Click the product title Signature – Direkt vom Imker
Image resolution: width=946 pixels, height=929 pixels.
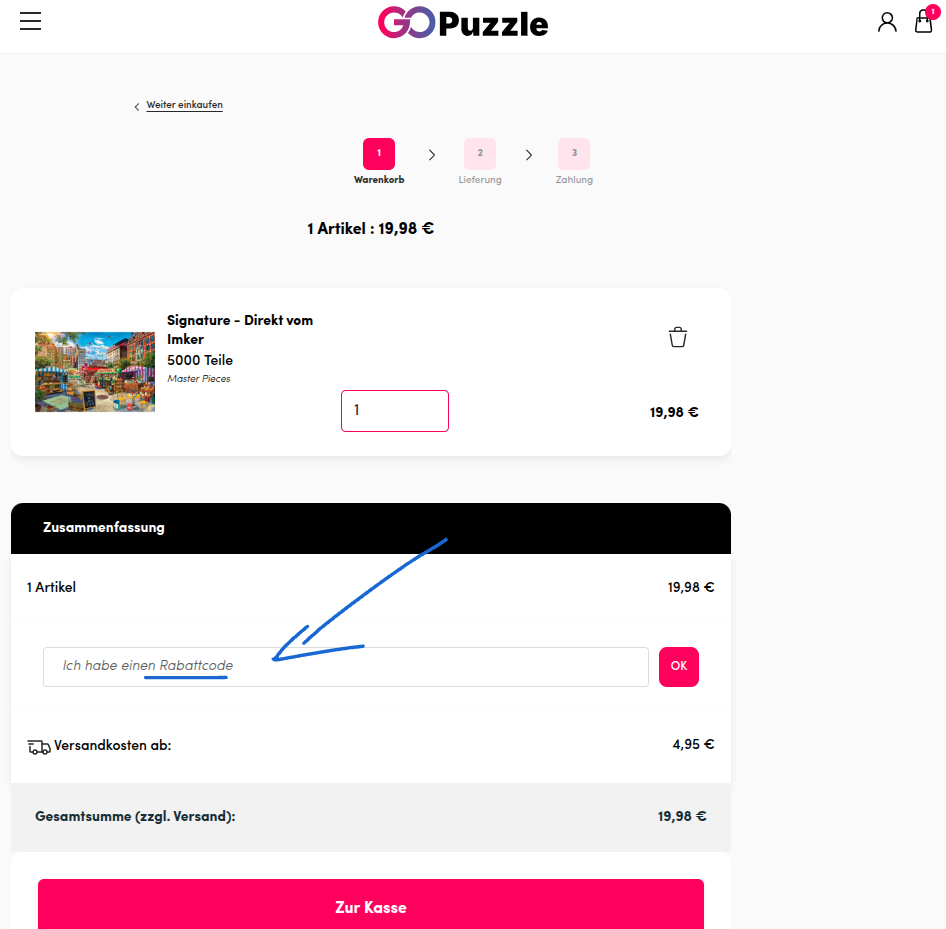240,329
